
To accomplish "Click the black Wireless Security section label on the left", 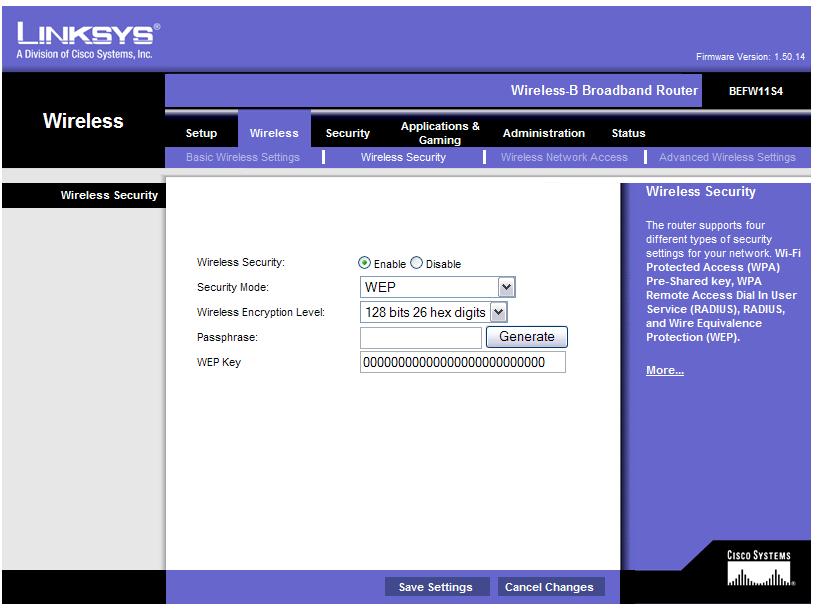I will [x=109, y=195].
